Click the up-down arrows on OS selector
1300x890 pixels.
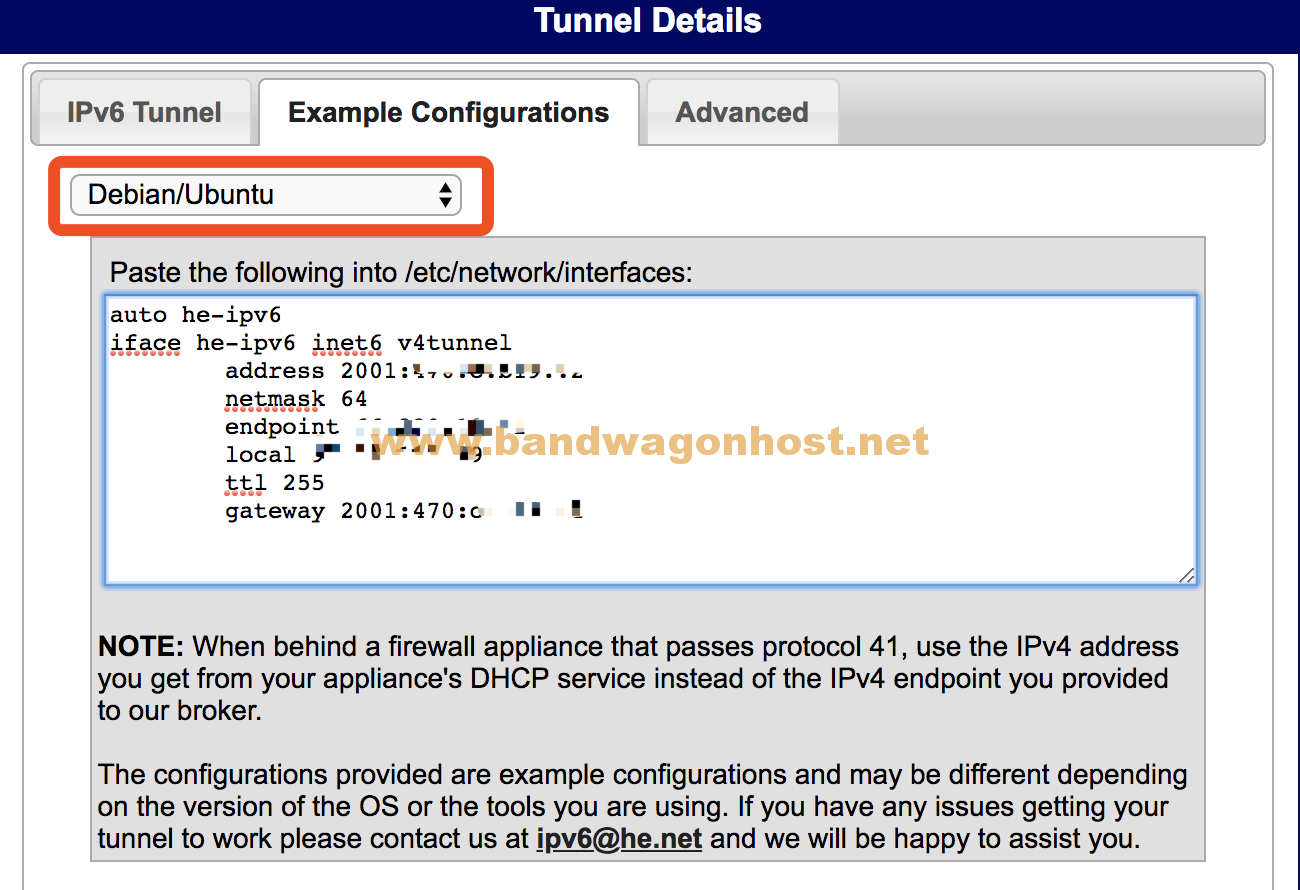point(446,195)
